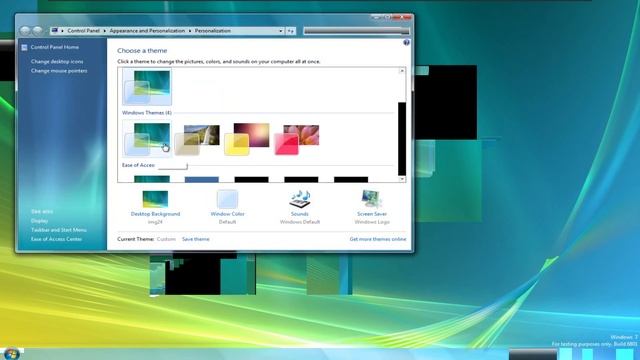Open the Desktop Background settings icon
Screen dimensions: 640x360
click(x=155, y=199)
